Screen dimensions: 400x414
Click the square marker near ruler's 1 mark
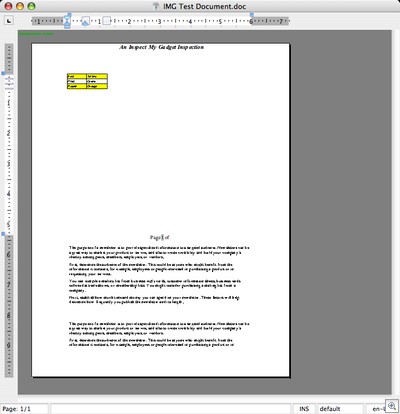(106, 21)
